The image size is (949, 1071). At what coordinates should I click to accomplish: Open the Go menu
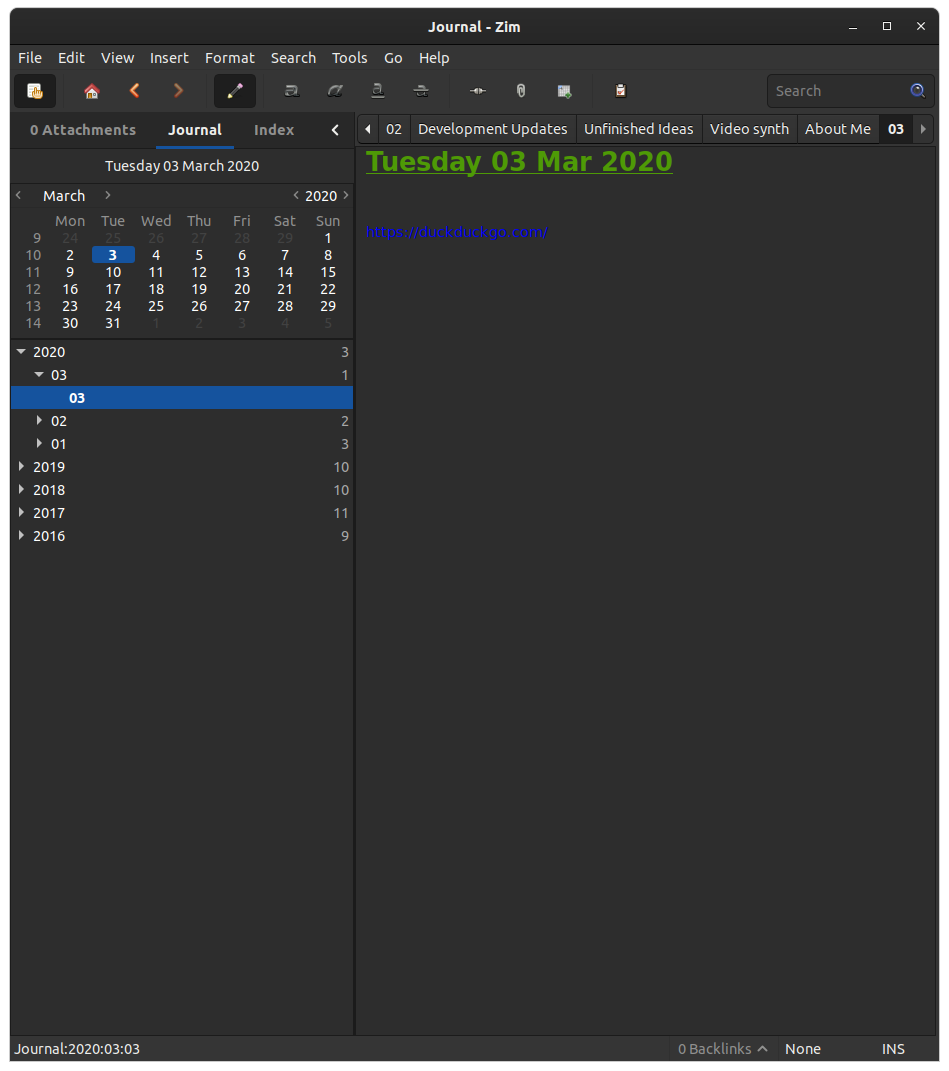click(x=393, y=58)
